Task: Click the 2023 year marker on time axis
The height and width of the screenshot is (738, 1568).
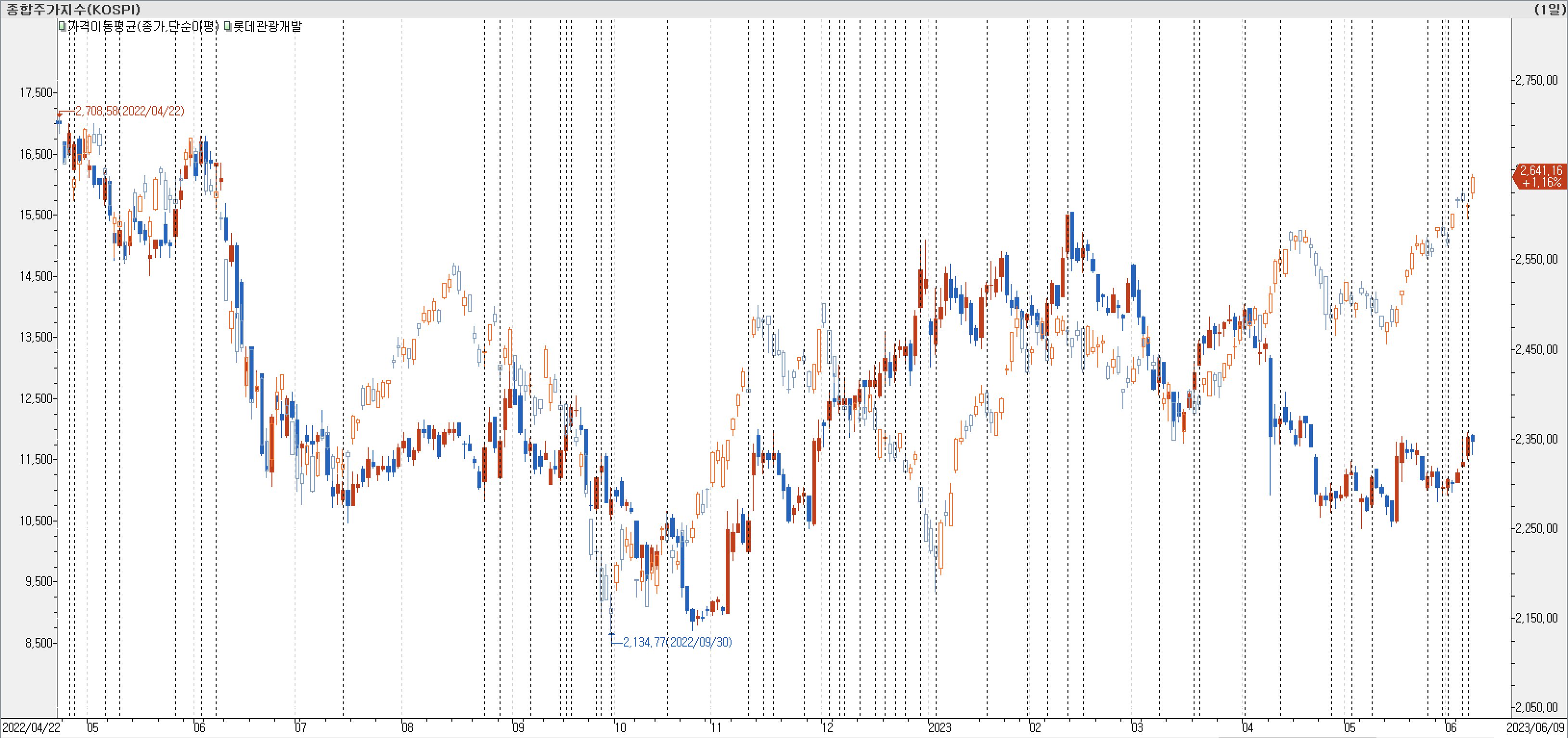Action: tap(939, 728)
